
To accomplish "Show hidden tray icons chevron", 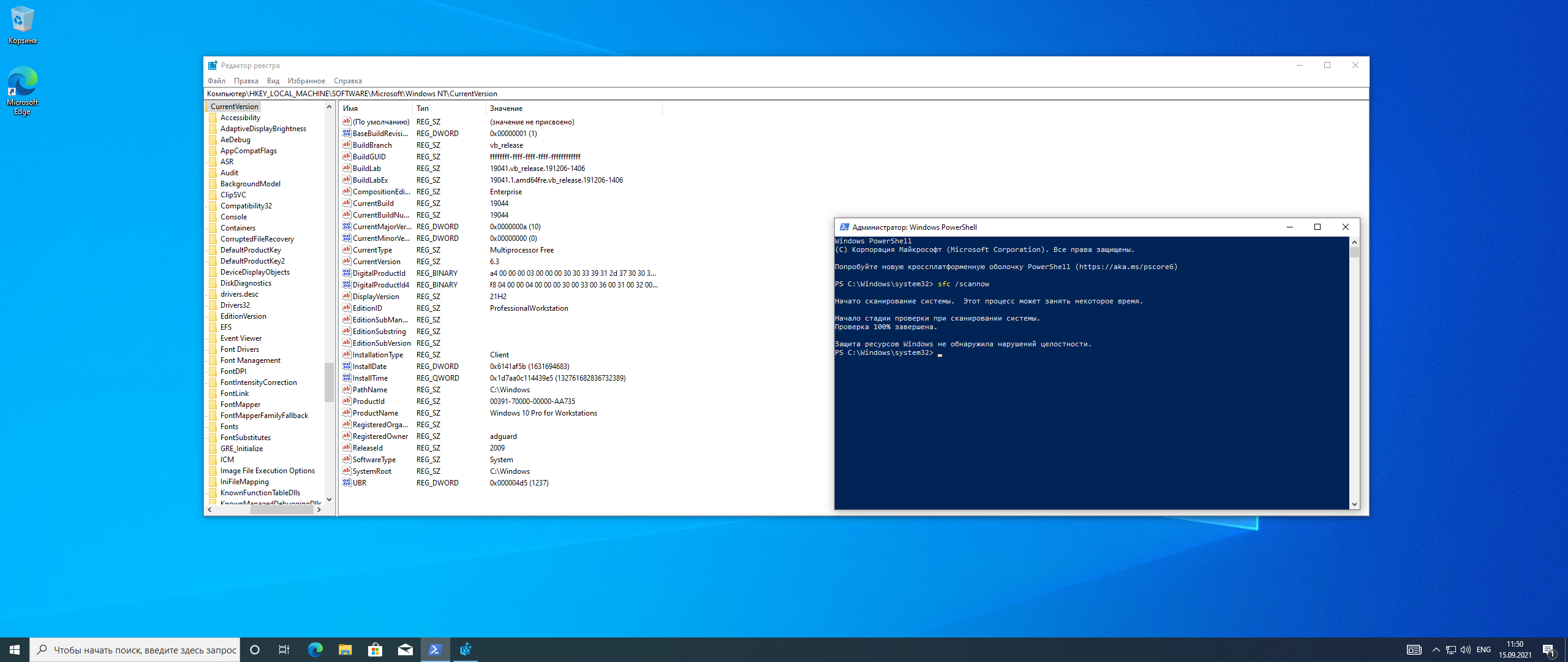I will [x=1436, y=650].
